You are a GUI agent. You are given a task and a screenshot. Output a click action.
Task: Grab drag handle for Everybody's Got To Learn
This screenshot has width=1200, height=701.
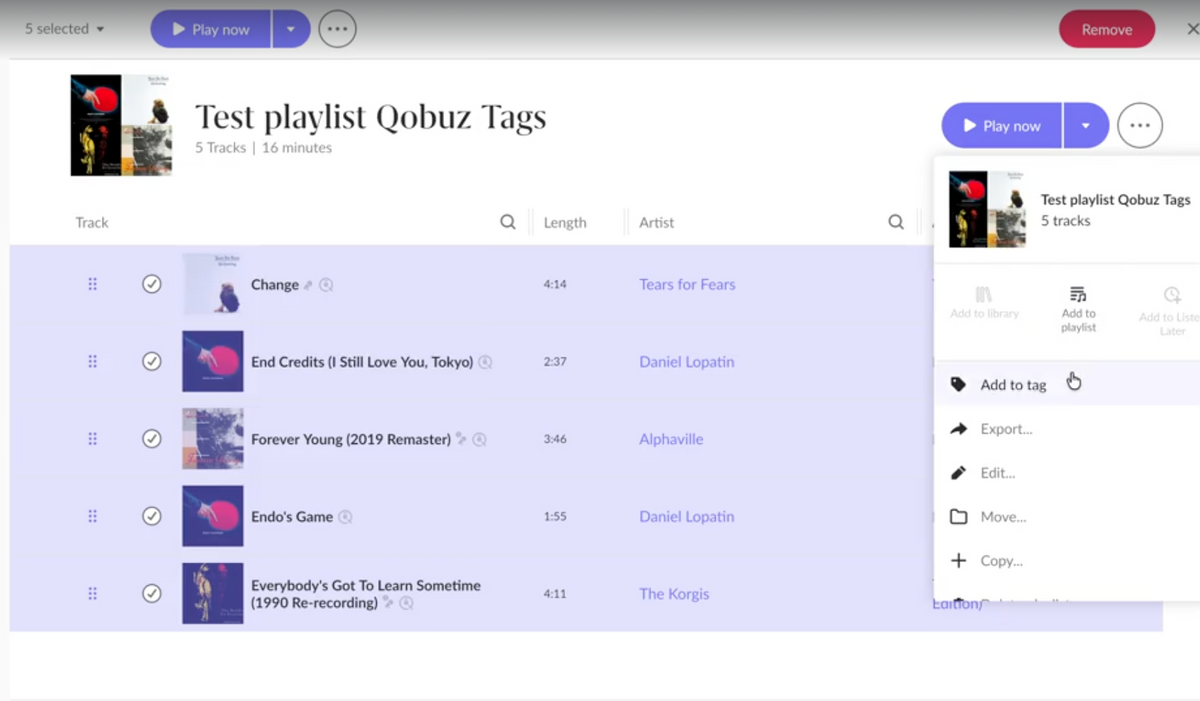point(92,593)
